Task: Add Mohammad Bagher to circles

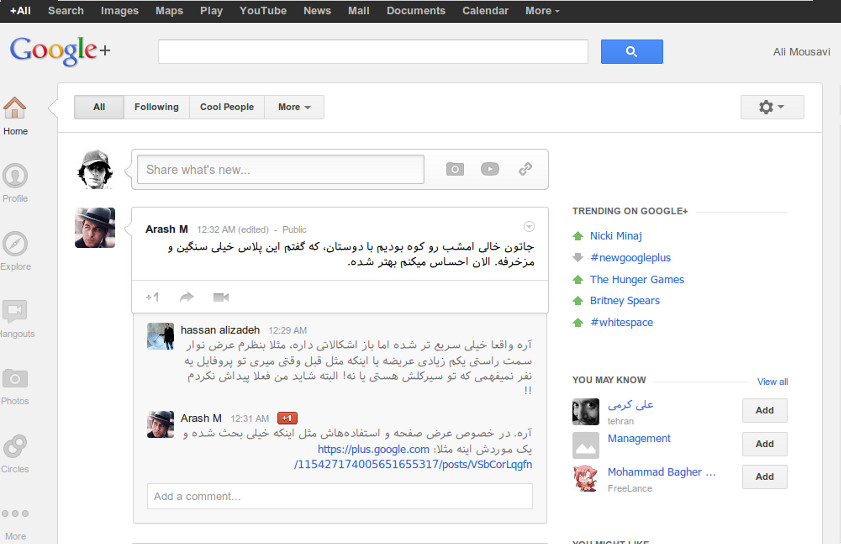Action: click(765, 476)
